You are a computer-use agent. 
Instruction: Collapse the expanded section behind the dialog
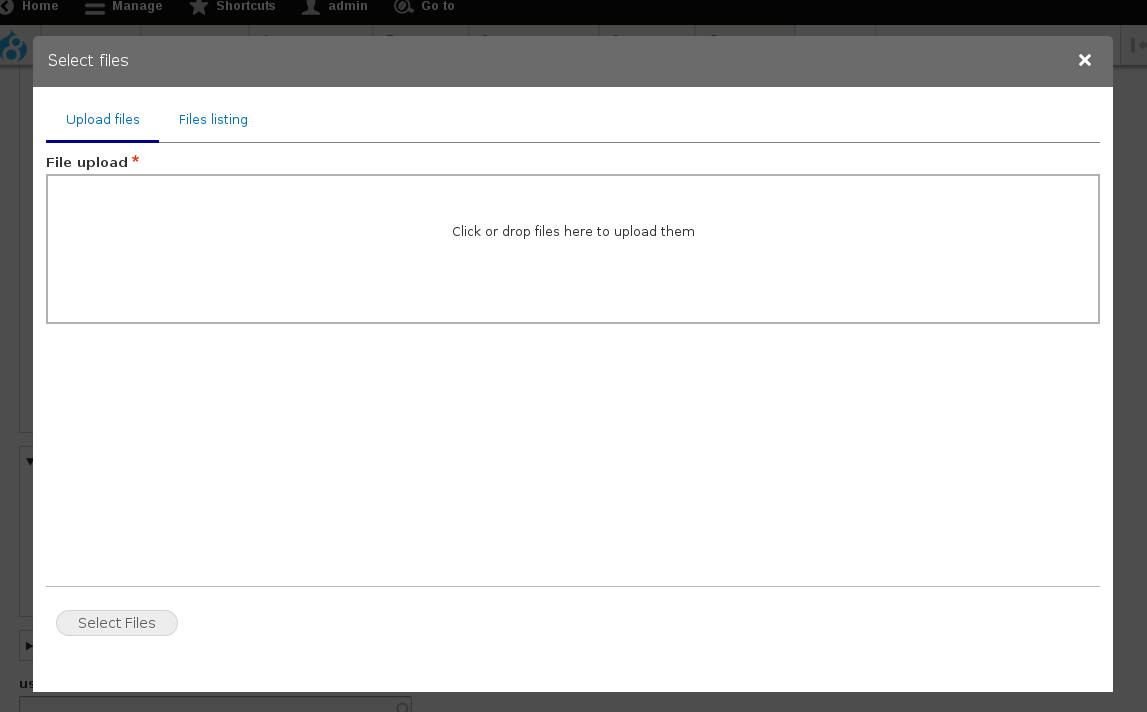point(28,462)
